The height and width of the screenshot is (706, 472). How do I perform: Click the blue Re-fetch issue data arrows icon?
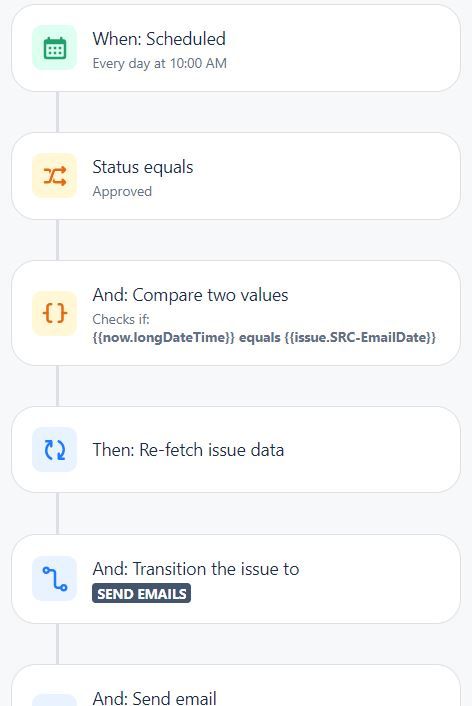click(54, 449)
